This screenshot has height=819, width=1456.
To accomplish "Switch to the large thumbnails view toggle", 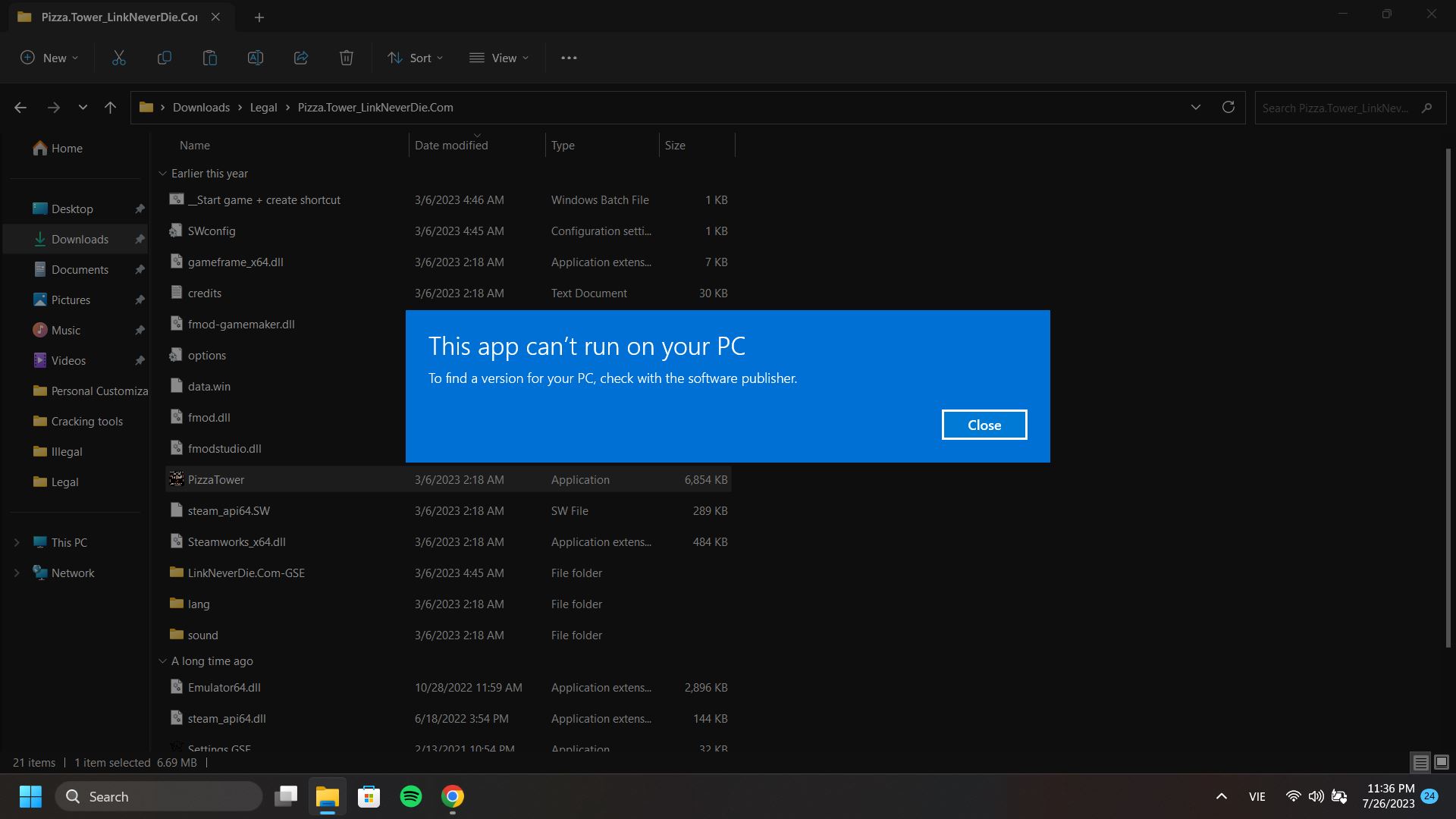I will pos(1442,762).
